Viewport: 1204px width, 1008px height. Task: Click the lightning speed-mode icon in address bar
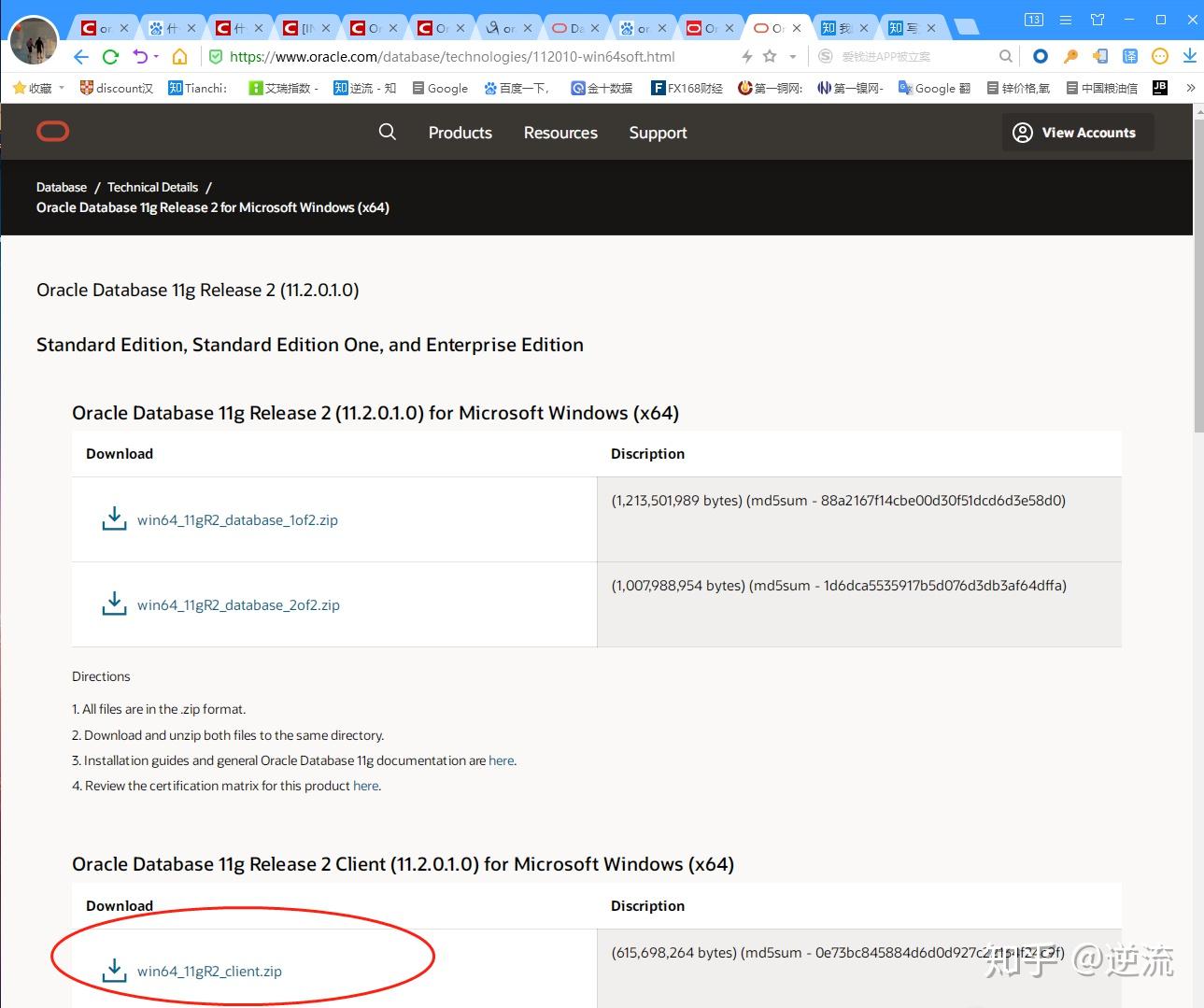746,57
